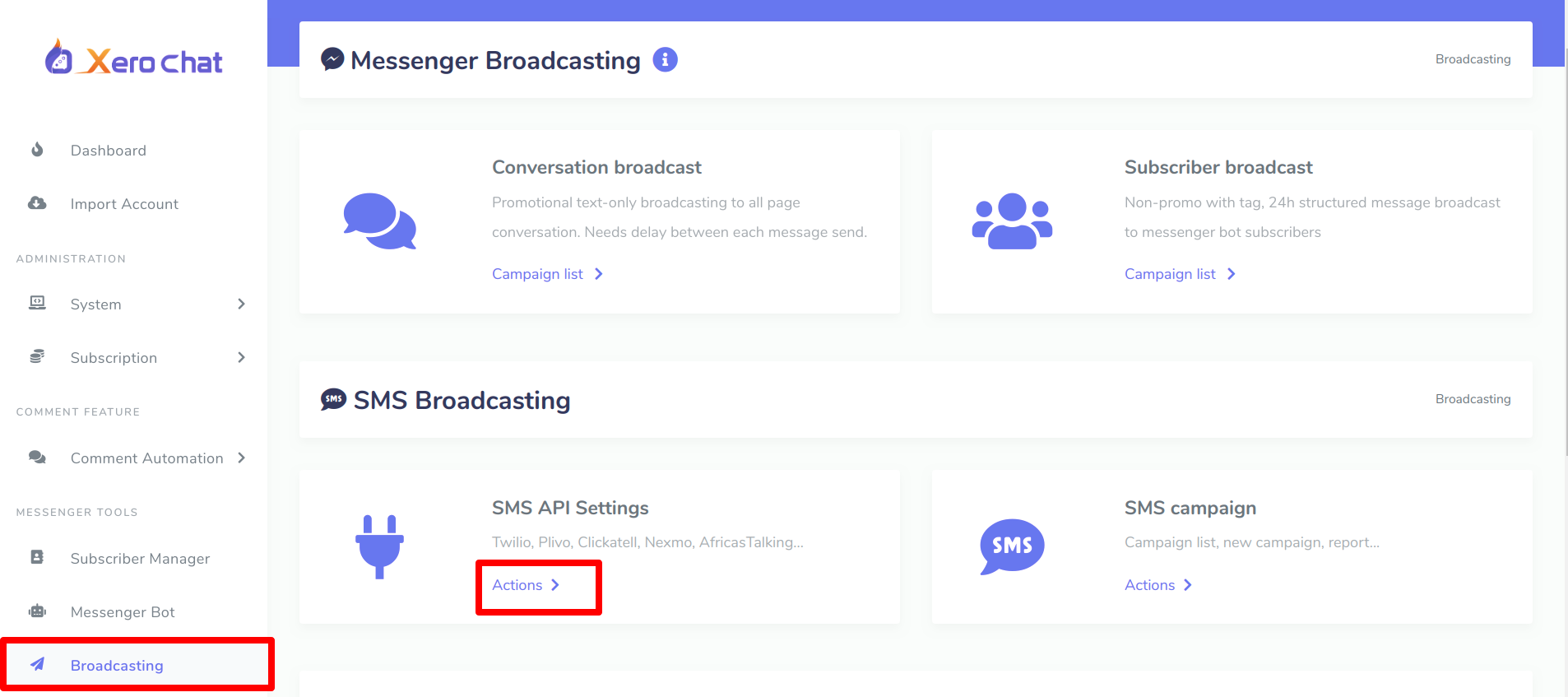Image resolution: width=1568 pixels, height=697 pixels.
Task: Click the Subscriber broadcast people icon
Action: tap(1012, 221)
